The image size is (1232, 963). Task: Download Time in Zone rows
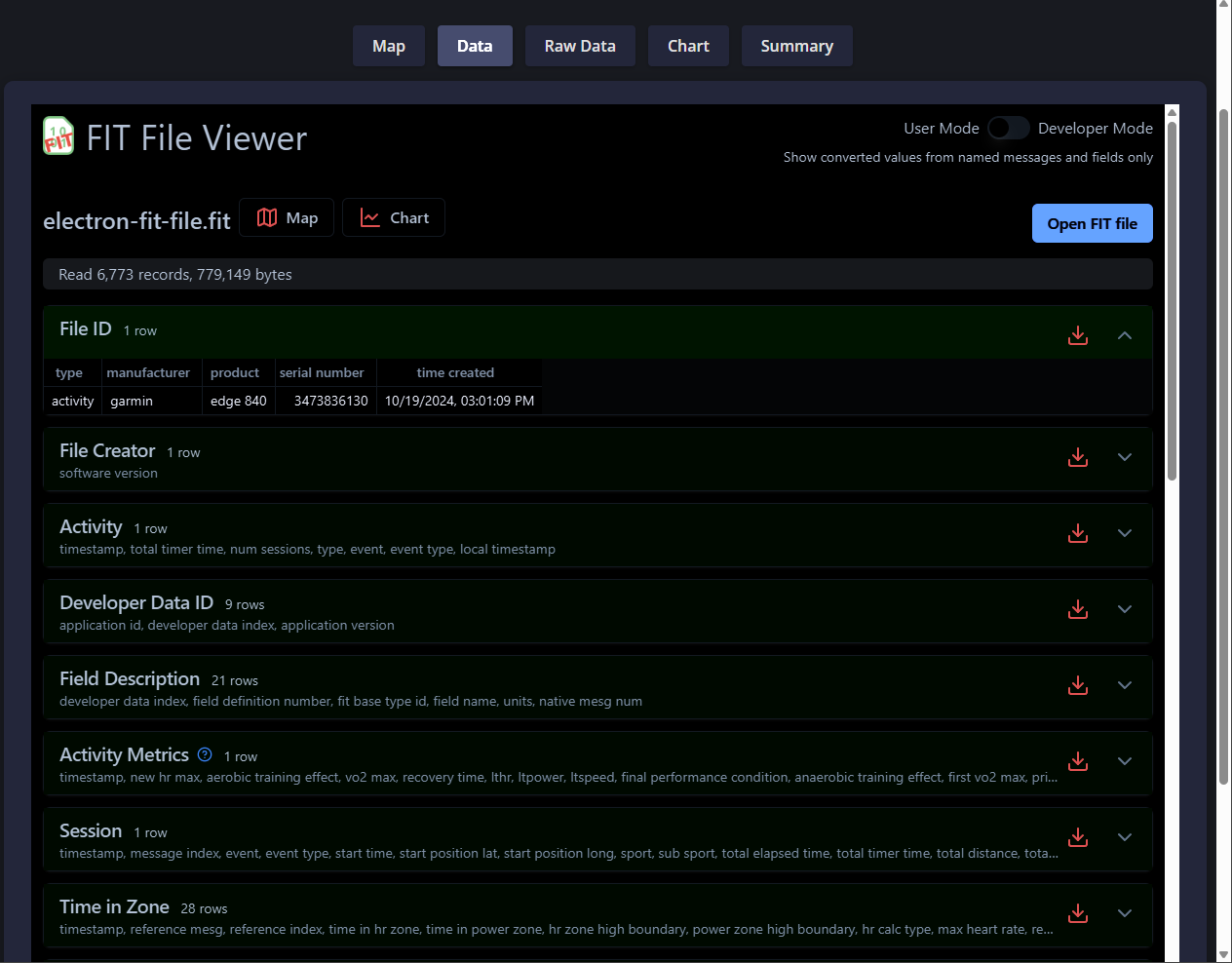click(1078, 913)
